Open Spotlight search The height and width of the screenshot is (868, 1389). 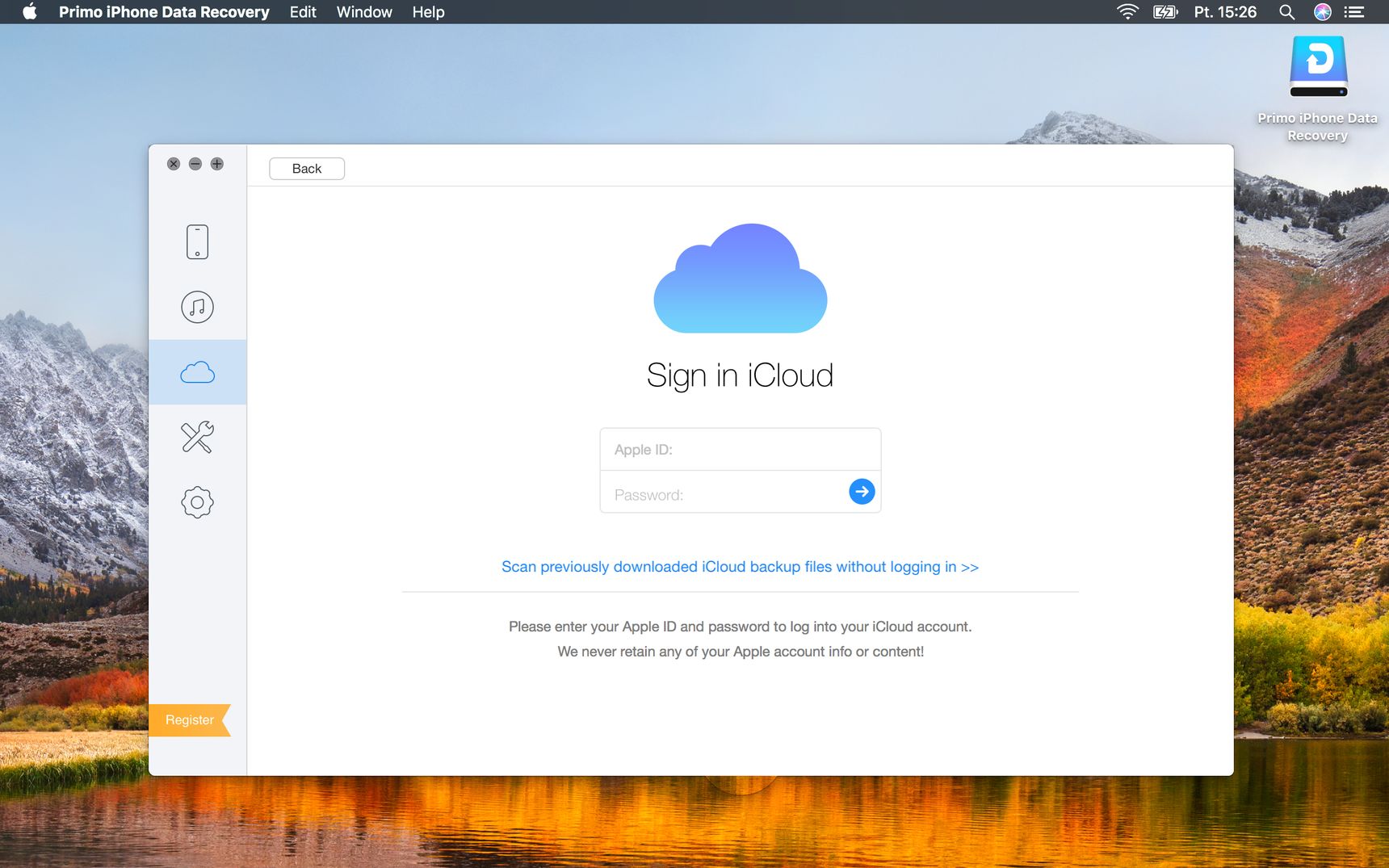[1286, 11]
